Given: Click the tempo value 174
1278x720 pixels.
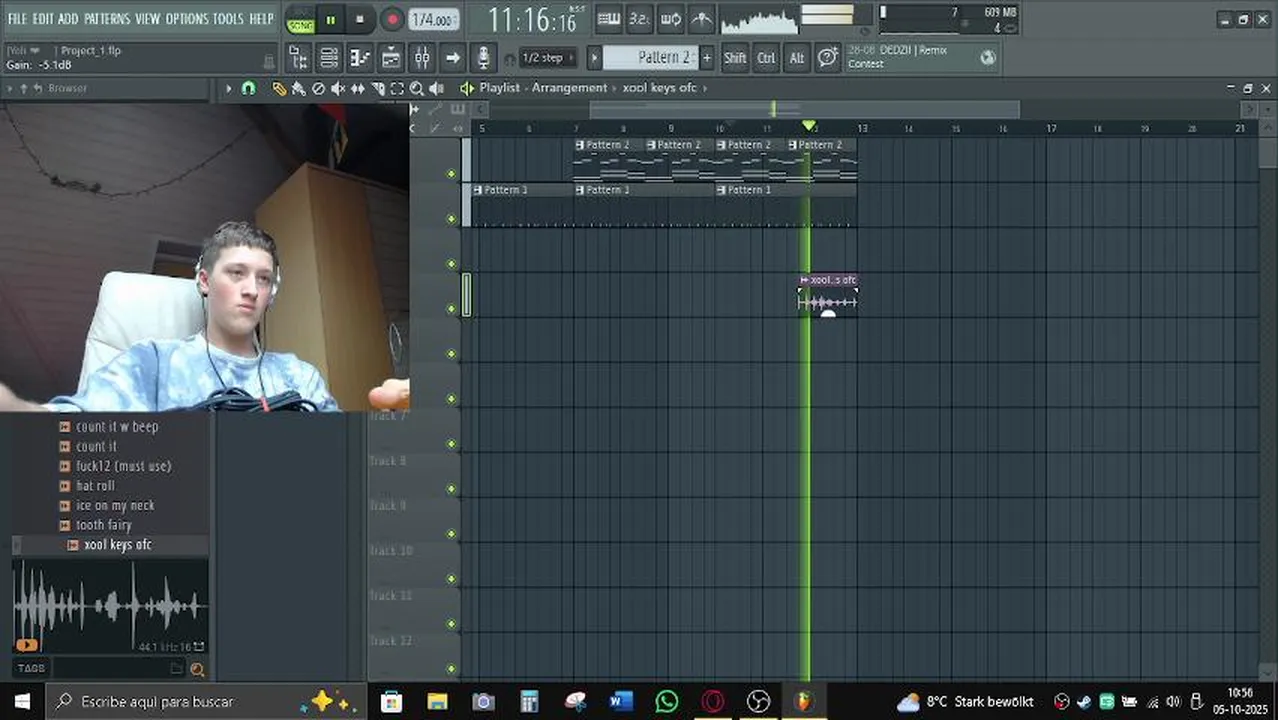Looking at the screenshot, I should pos(434,20).
